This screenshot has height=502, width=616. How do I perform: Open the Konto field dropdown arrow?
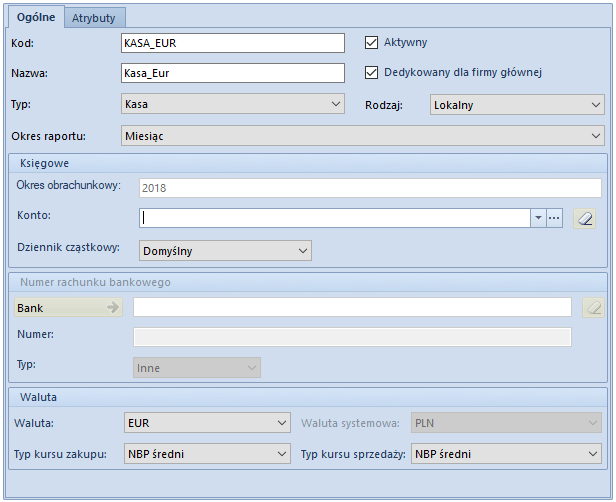click(538, 218)
